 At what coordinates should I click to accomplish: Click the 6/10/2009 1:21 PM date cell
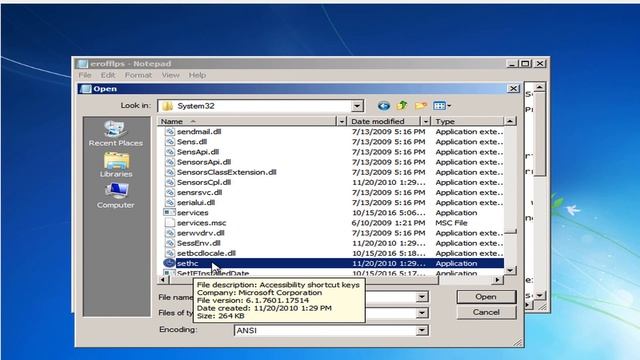[388, 223]
